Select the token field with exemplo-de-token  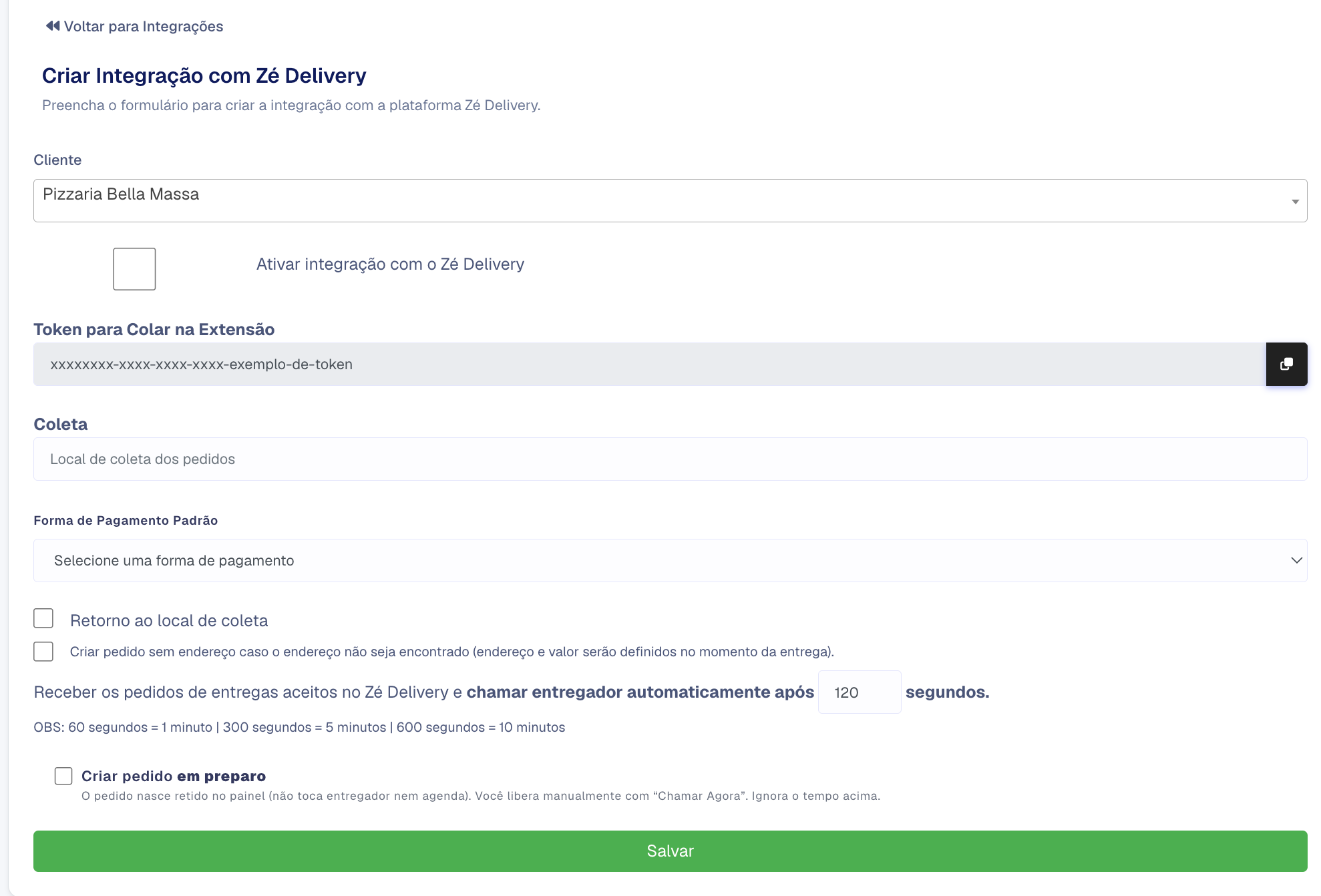pyautogui.click(x=650, y=364)
